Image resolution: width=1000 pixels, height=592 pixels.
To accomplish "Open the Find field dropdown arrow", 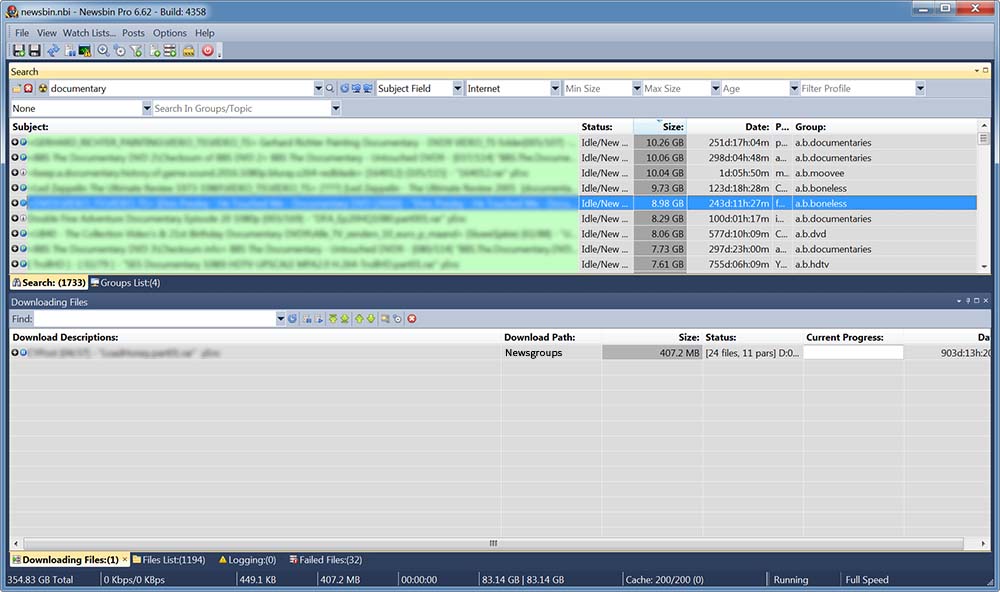I will pos(281,318).
